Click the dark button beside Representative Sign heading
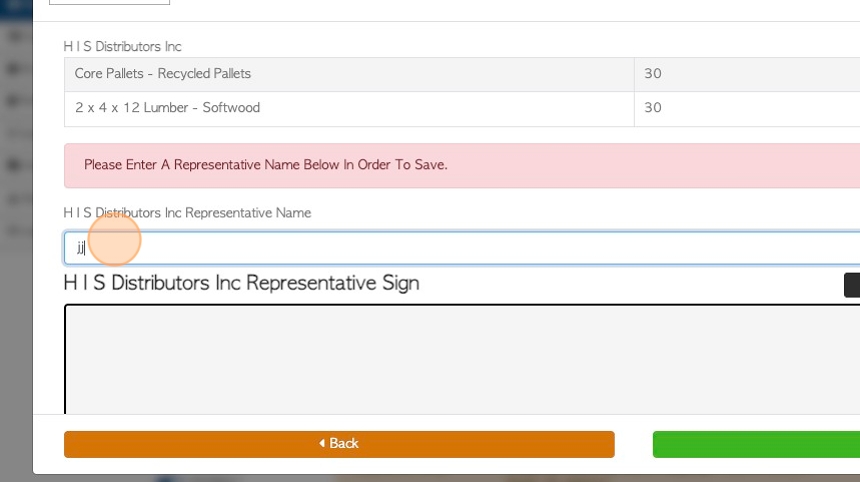This screenshot has height=482, width=860. (x=852, y=285)
